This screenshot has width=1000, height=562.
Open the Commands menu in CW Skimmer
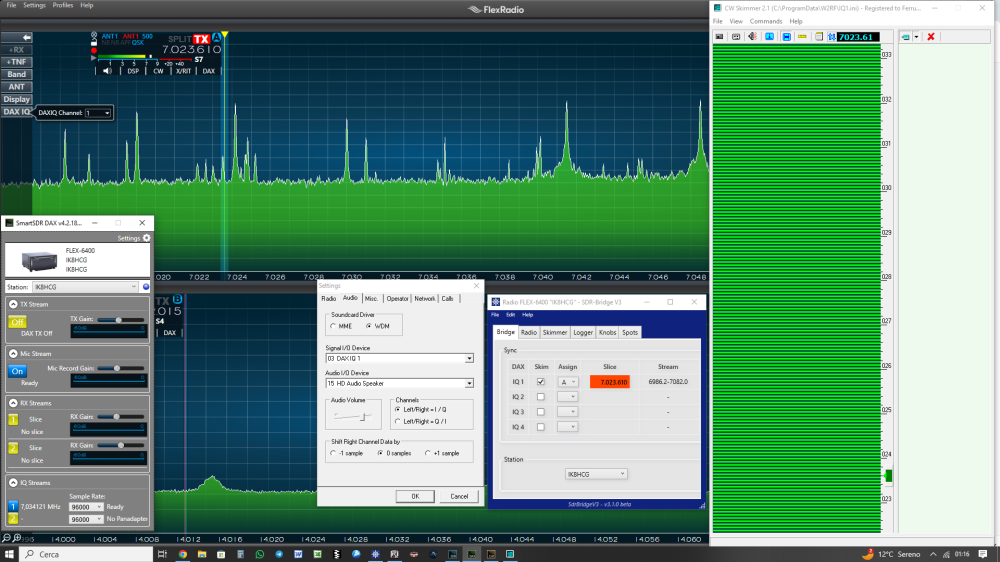pyautogui.click(x=765, y=21)
